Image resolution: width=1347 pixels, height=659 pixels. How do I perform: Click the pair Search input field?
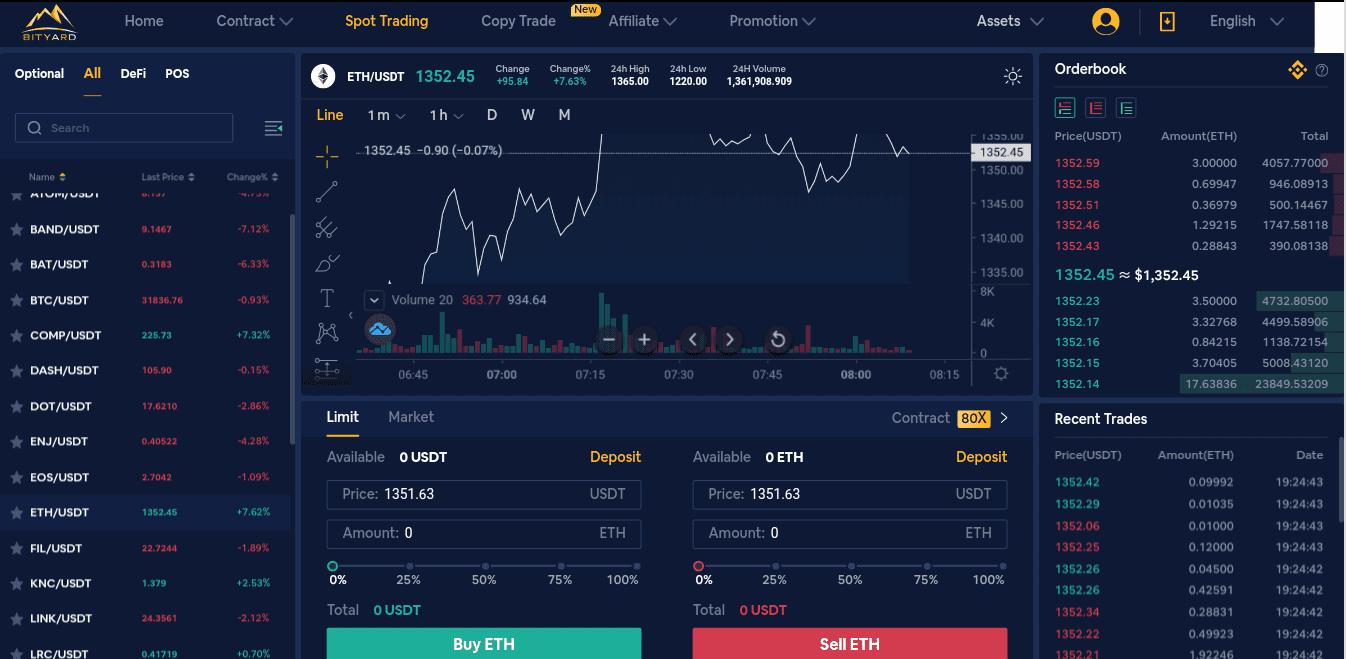pos(124,128)
